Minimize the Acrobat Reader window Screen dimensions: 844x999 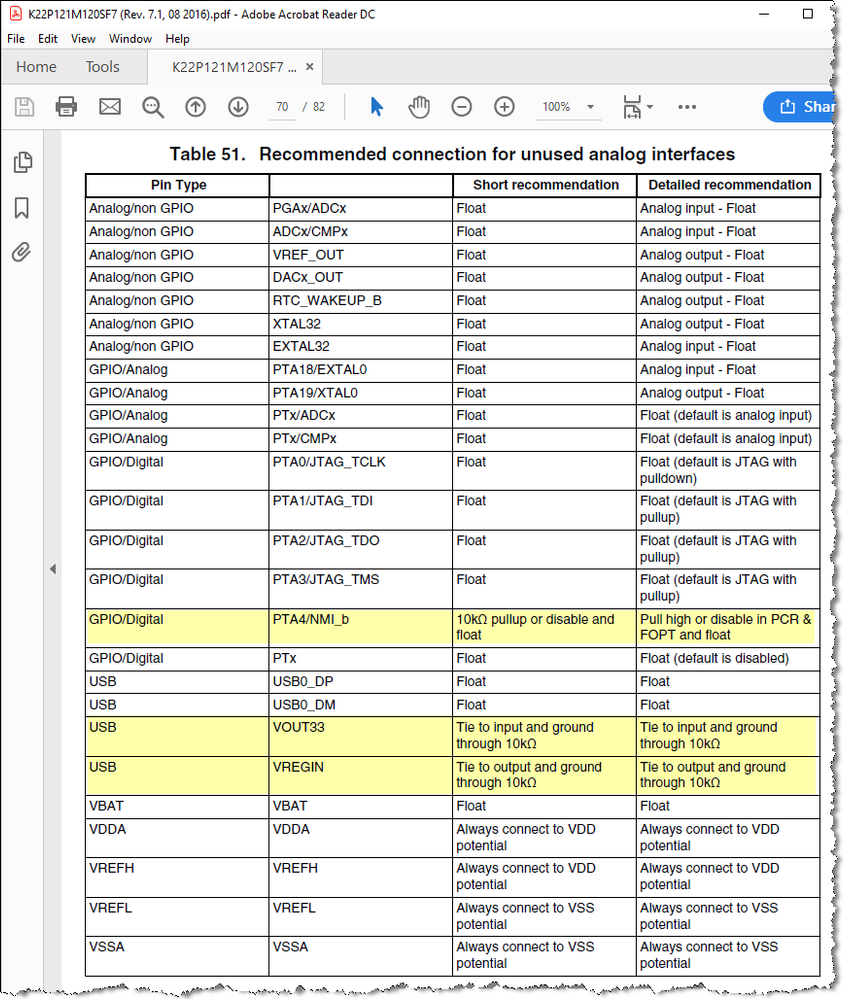pos(764,13)
